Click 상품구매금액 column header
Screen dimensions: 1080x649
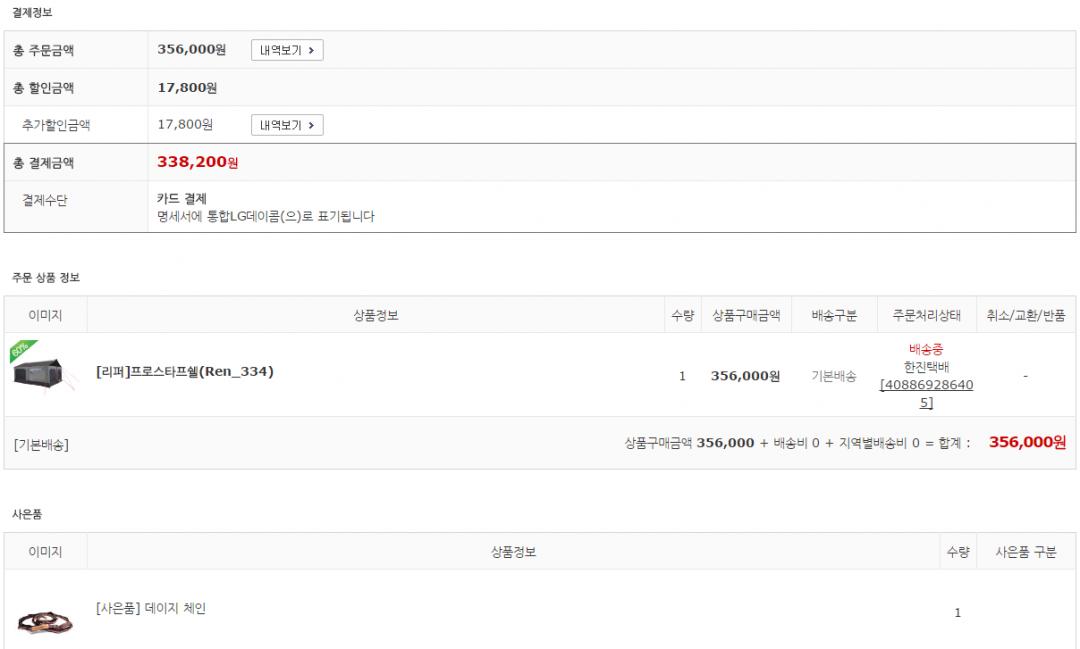click(746, 315)
